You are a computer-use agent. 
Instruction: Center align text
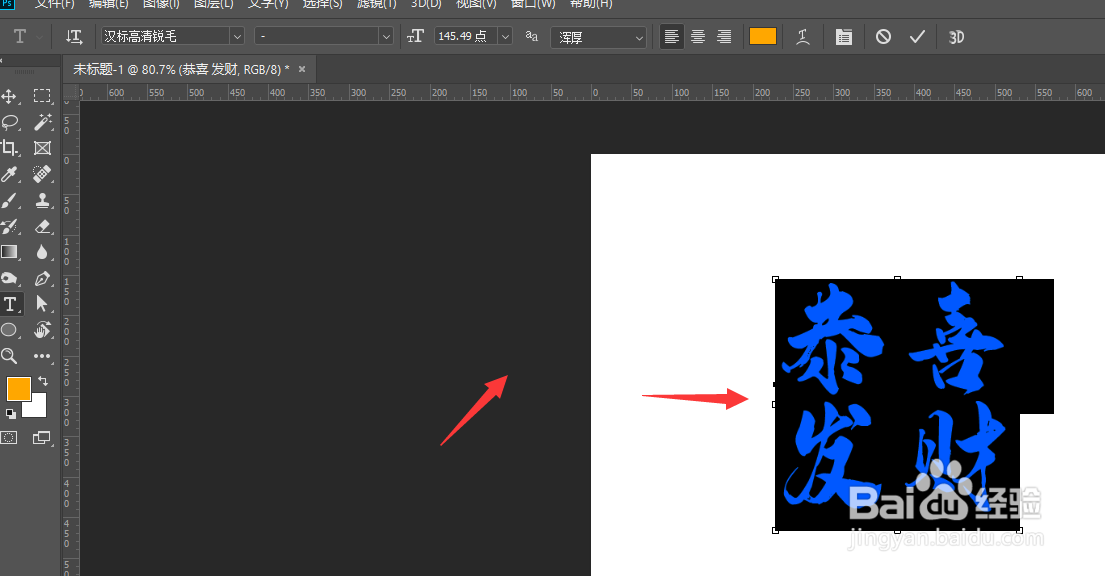pos(698,37)
